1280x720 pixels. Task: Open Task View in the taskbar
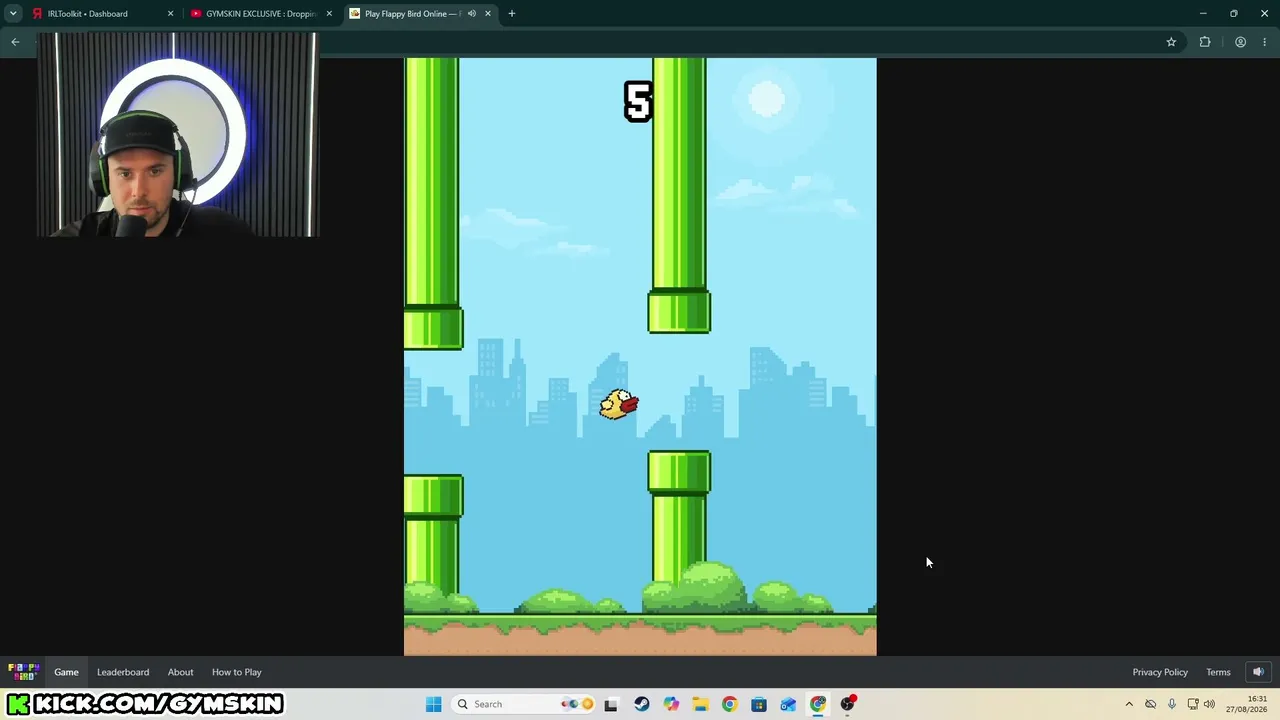click(611, 704)
